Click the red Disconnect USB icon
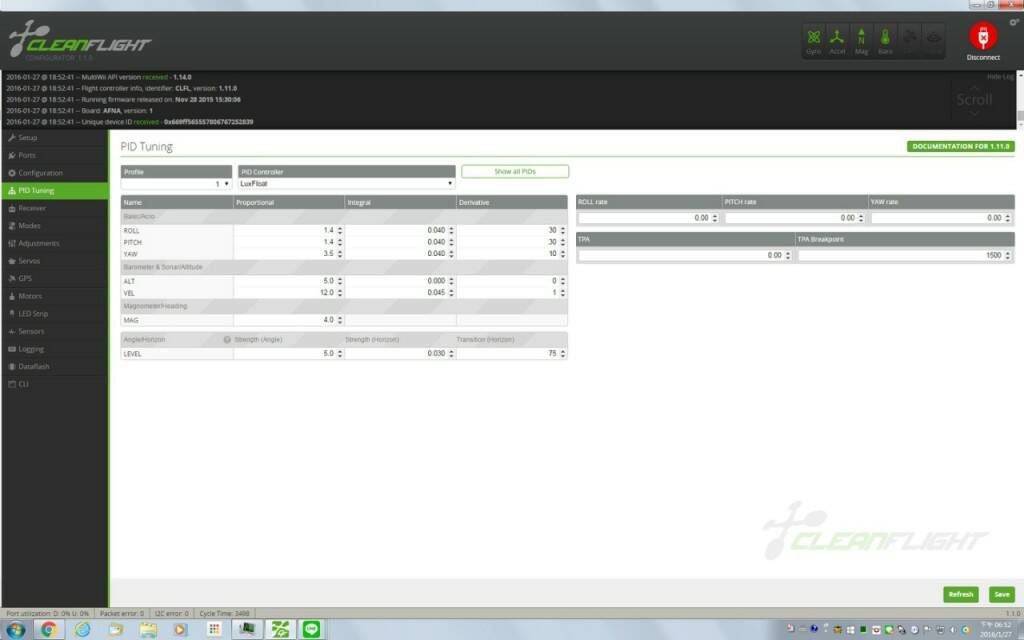1024x640 pixels. click(983, 36)
